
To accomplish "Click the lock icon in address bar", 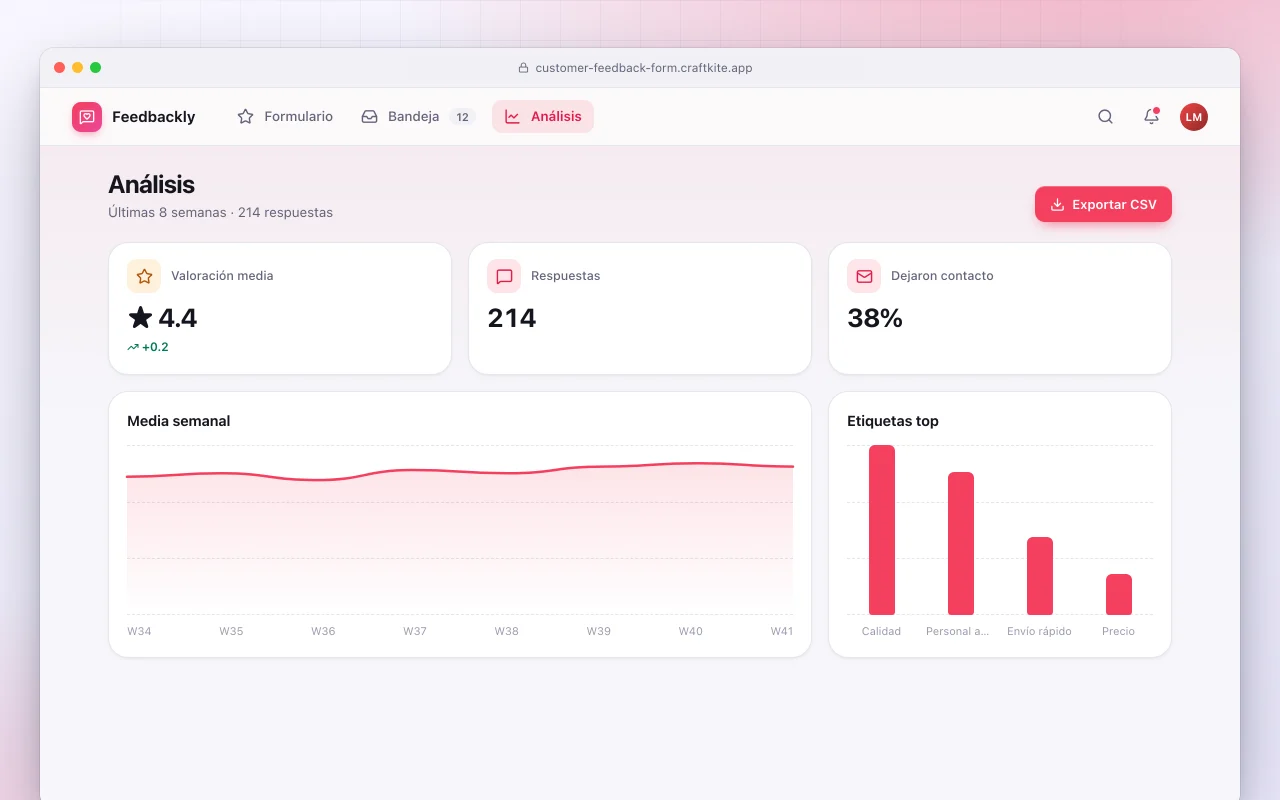I will [x=523, y=68].
